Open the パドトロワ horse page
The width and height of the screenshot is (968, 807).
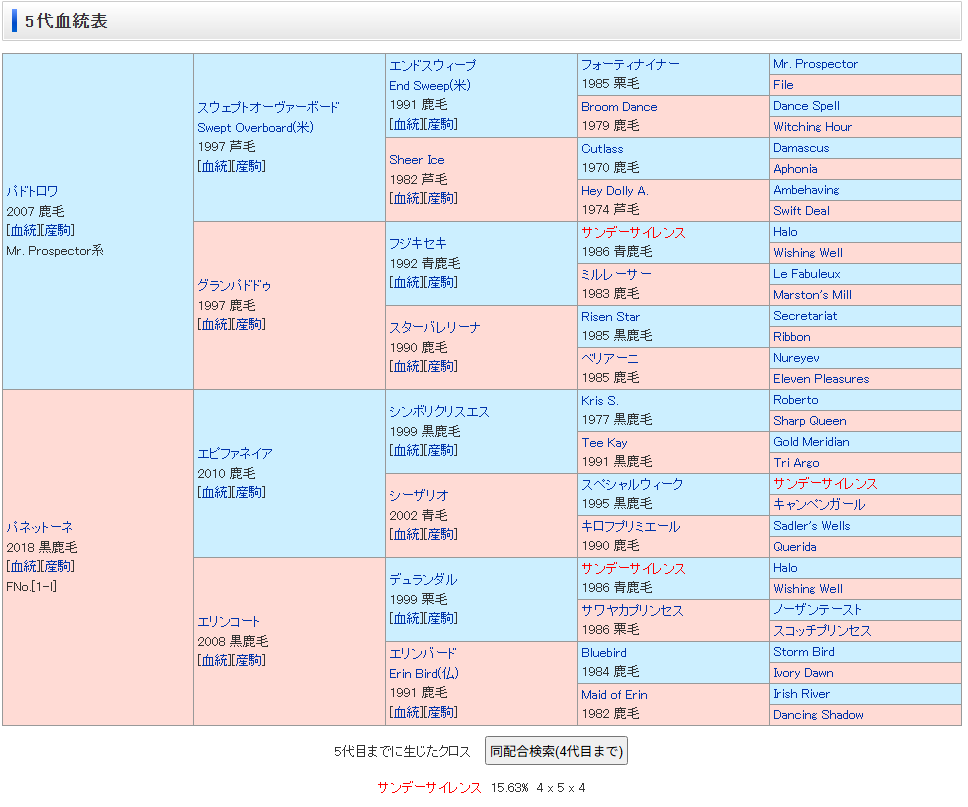[x=32, y=191]
